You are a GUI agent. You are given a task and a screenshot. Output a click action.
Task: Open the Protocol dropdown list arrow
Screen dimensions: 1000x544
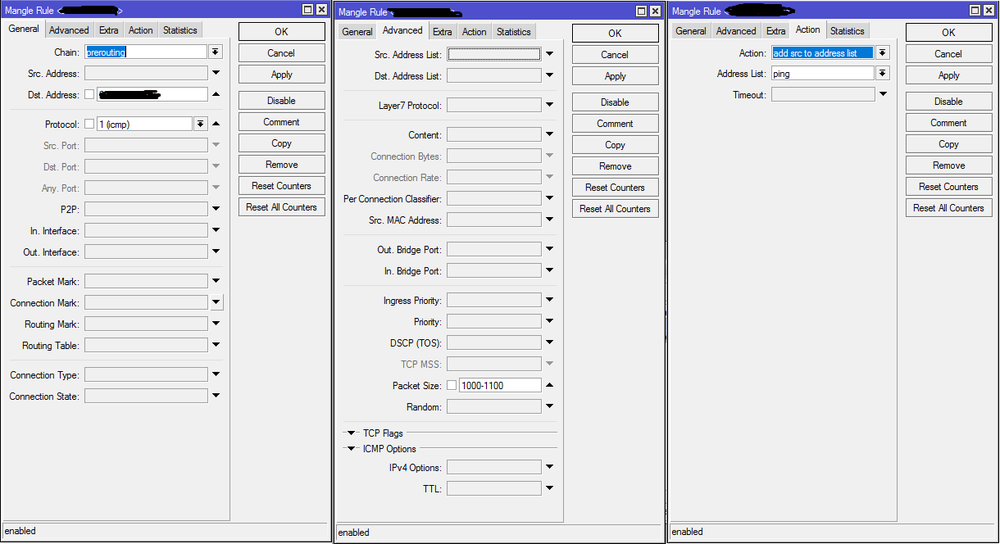tap(200, 124)
